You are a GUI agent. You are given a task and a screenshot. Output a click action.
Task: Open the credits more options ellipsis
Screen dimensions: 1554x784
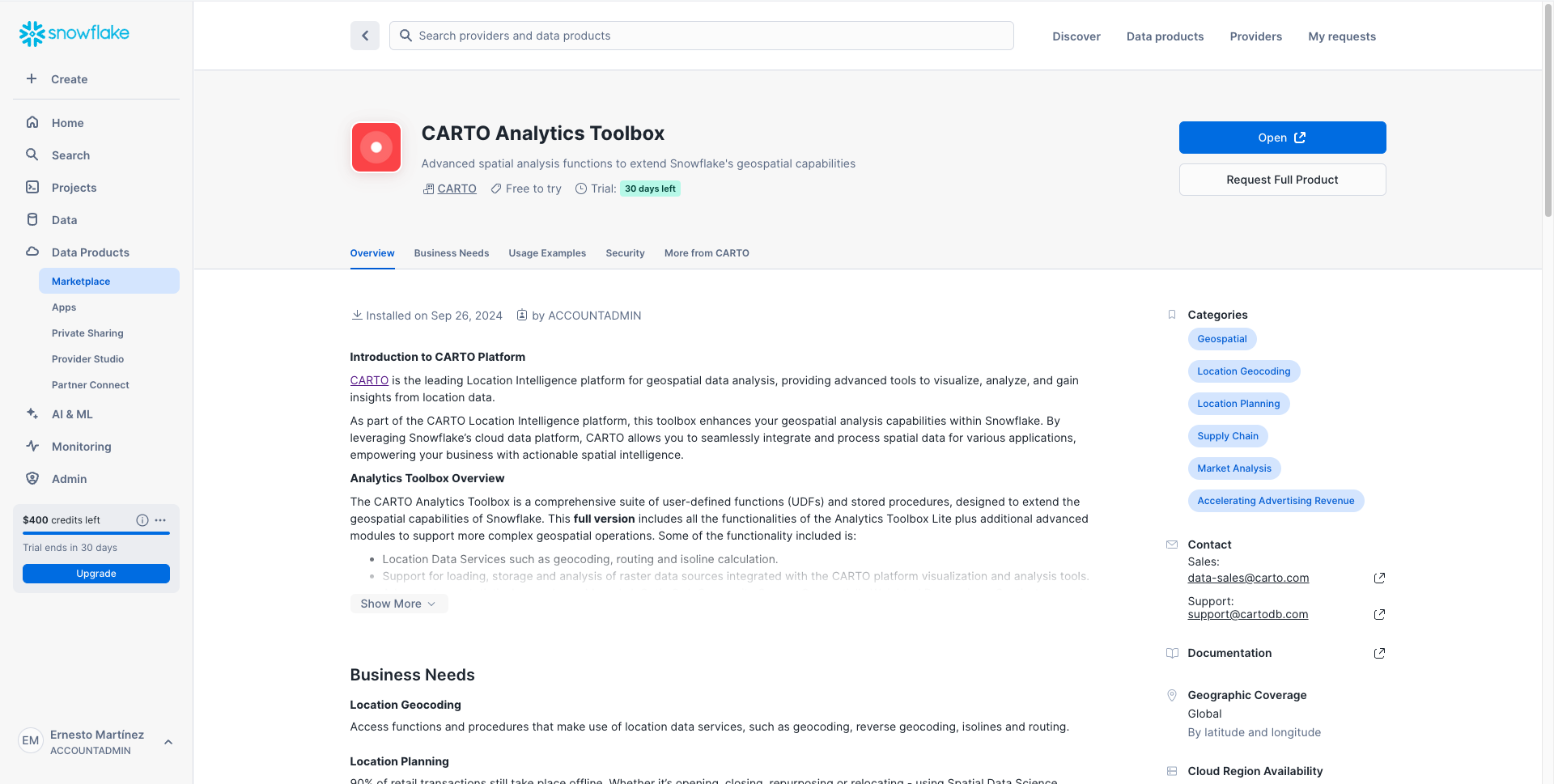click(x=160, y=520)
